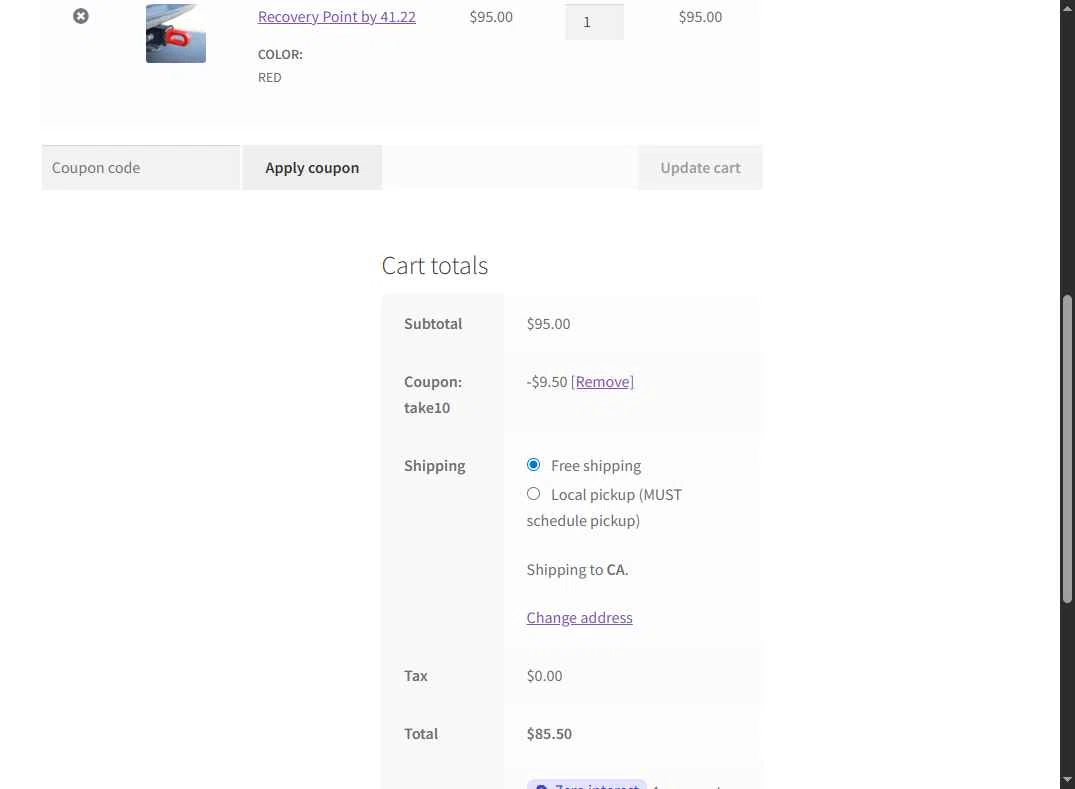This screenshot has height=789, width=1075.
Task: Open the Change address link
Action: pyautogui.click(x=579, y=618)
